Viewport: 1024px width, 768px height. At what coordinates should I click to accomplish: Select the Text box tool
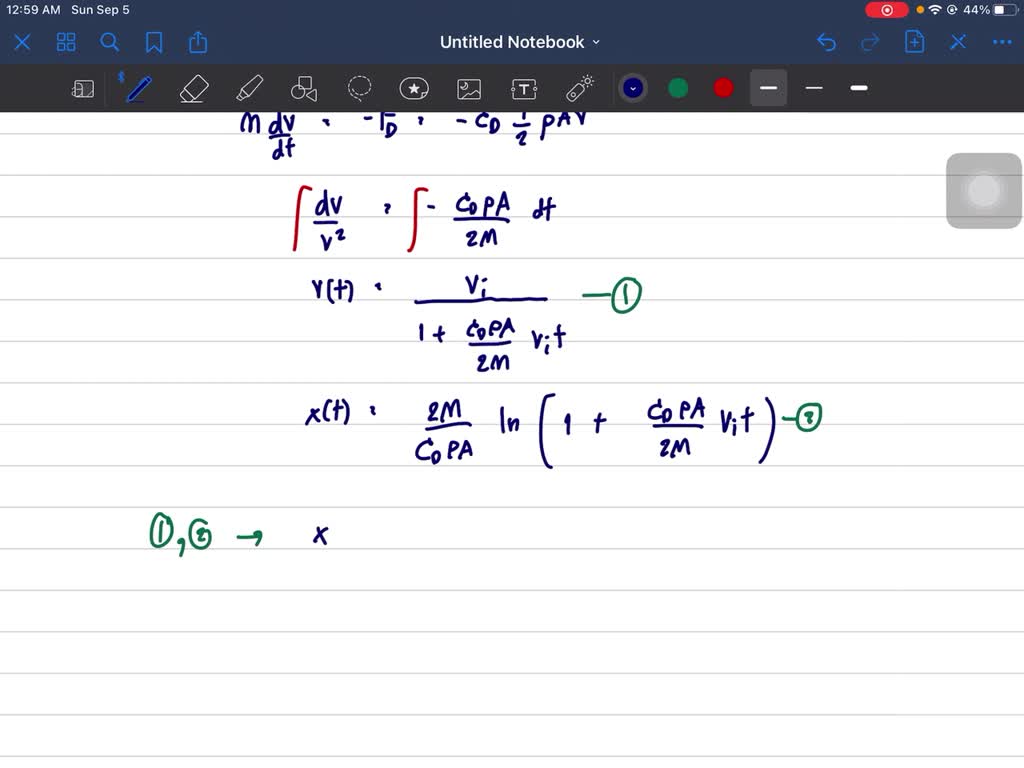pos(524,88)
